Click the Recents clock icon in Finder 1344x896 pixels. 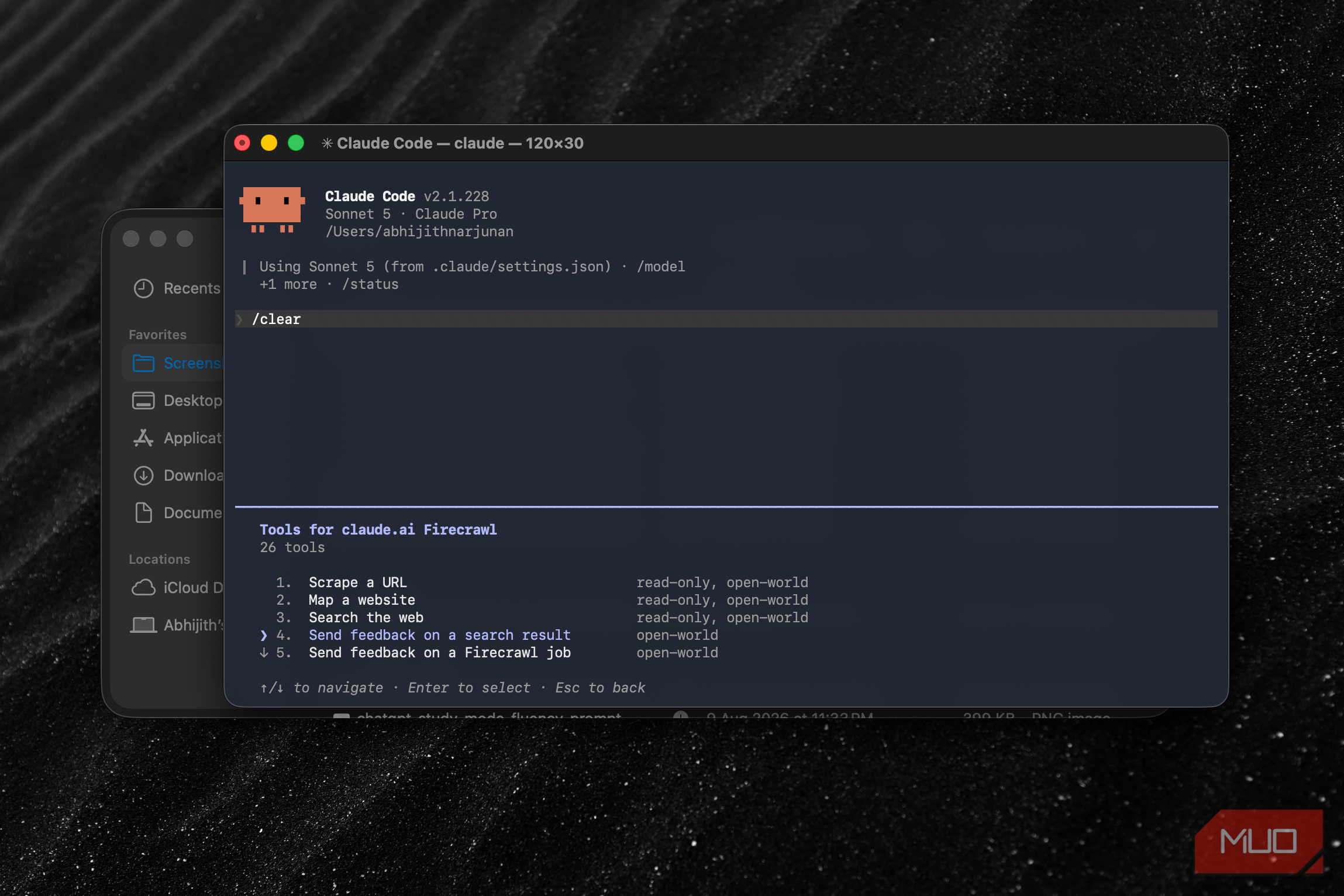pyautogui.click(x=143, y=288)
